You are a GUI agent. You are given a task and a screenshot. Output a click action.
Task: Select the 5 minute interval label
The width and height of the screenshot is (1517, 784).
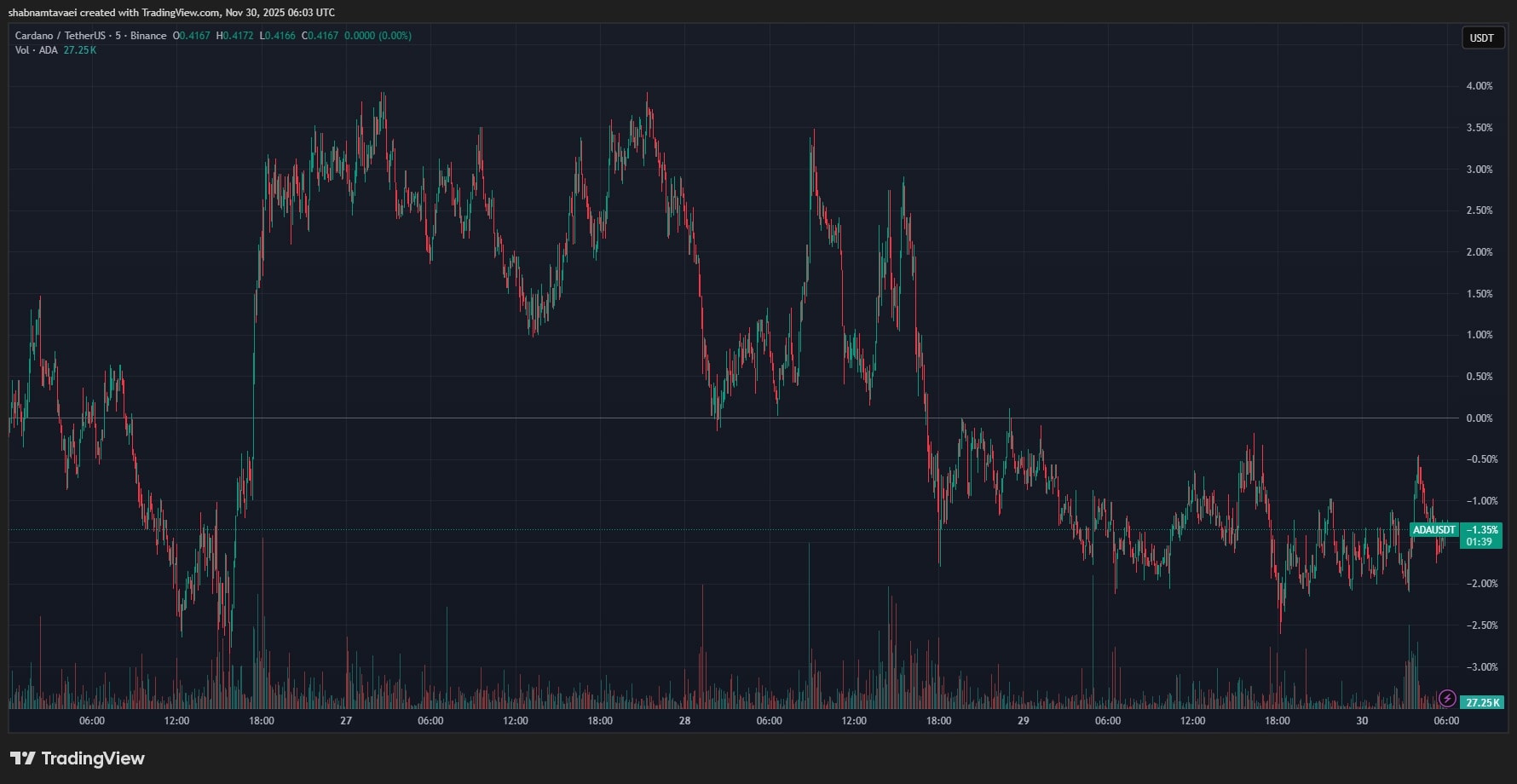[x=118, y=36]
